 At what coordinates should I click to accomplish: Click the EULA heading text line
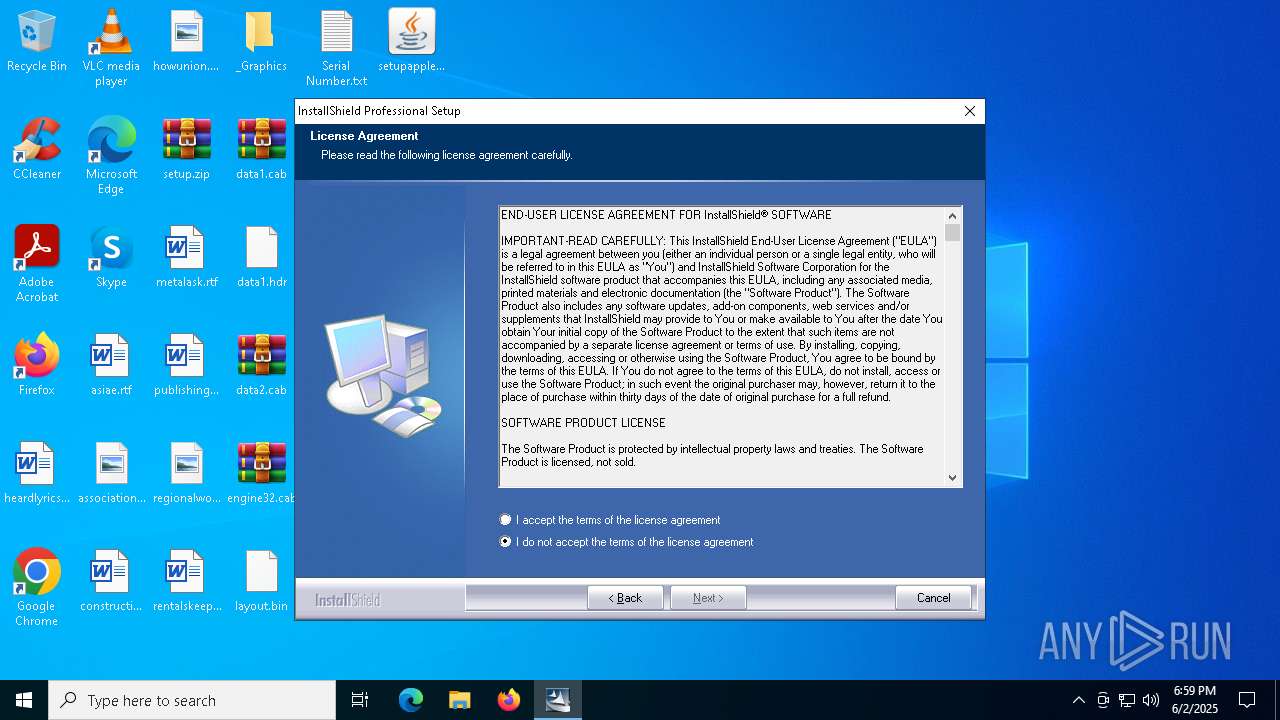(x=666, y=215)
